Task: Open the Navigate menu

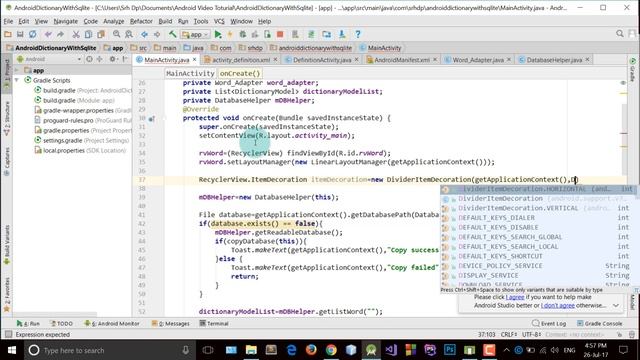Action: [65, 21]
